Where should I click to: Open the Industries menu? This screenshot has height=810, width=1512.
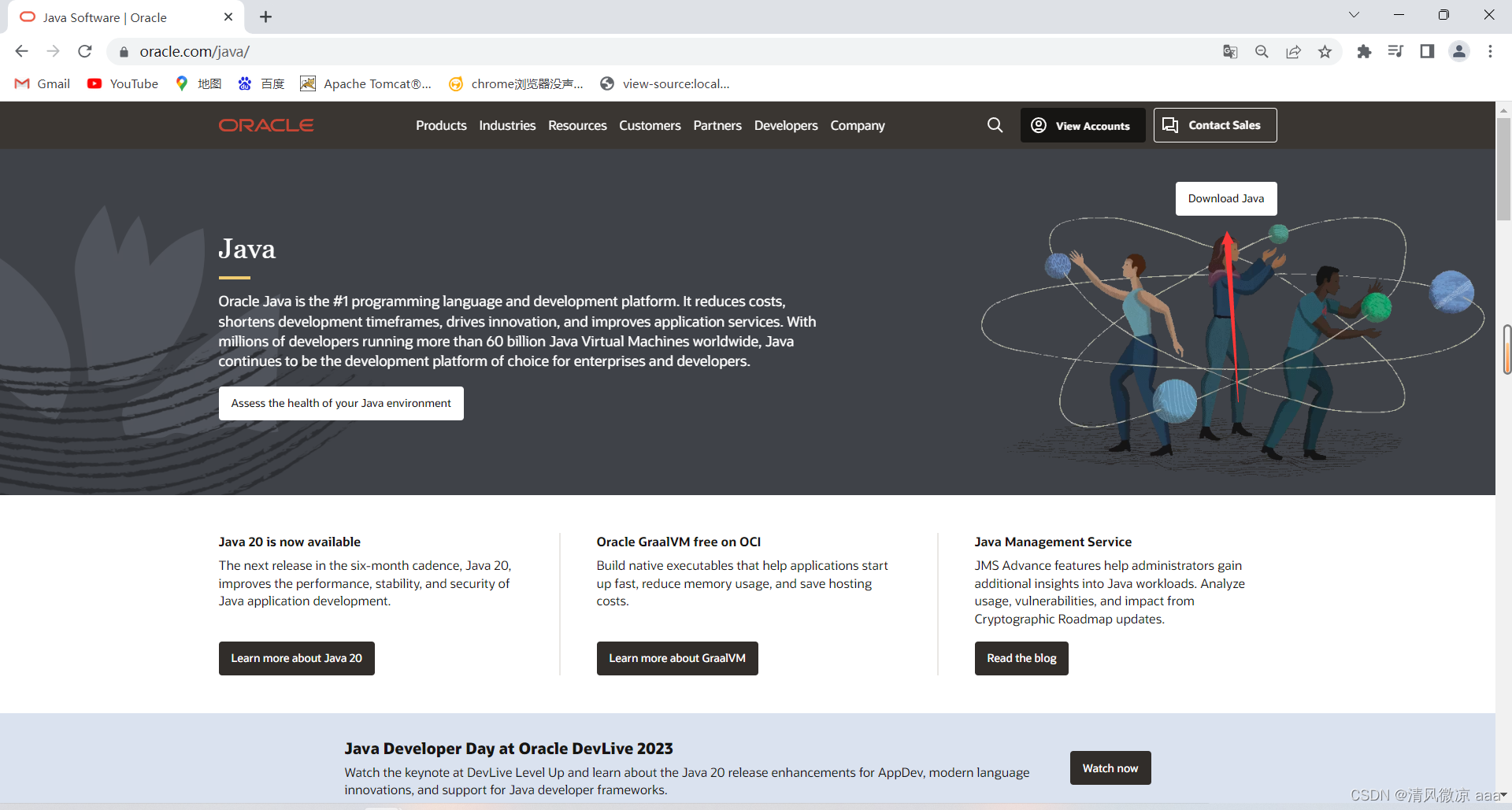[507, 125]
